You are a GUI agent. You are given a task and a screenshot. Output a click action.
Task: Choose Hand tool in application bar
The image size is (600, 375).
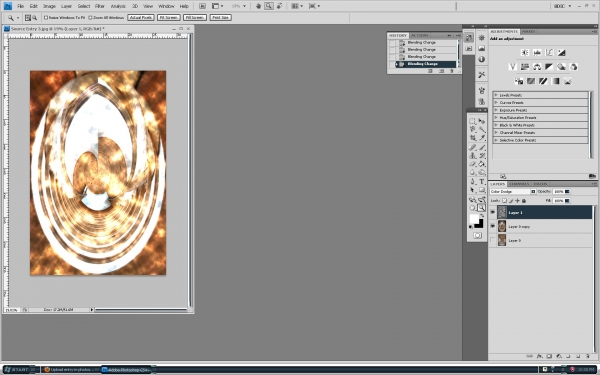coord(259,6)
